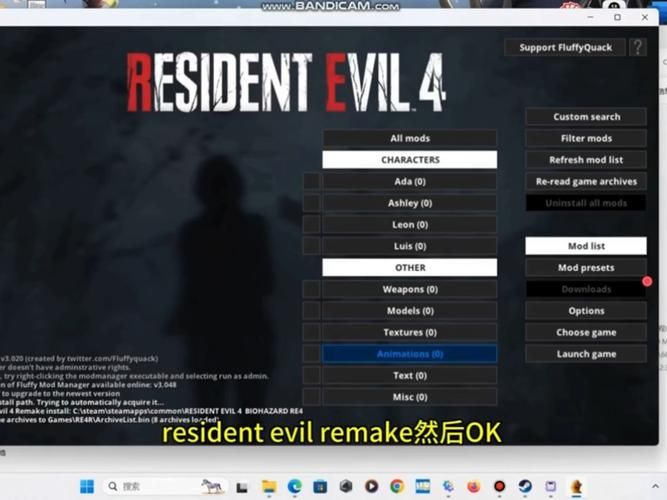Click the Filter mods button
Screen dimensions: 667x500
coord(586,138)
